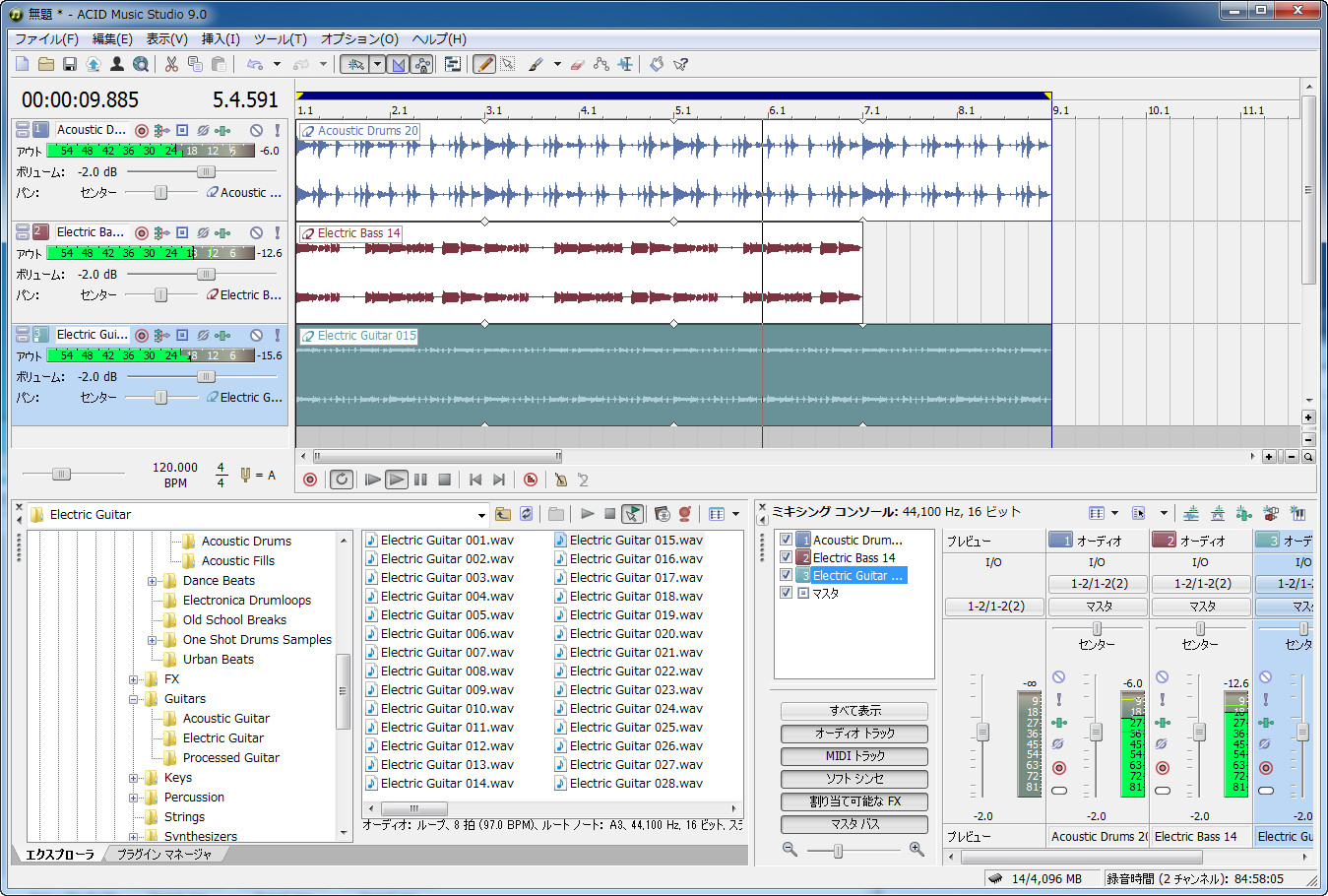Screen dimensions: 1328x896
Task: Adjust the Acoustic Drums volume slider
Action: [205, 172]
